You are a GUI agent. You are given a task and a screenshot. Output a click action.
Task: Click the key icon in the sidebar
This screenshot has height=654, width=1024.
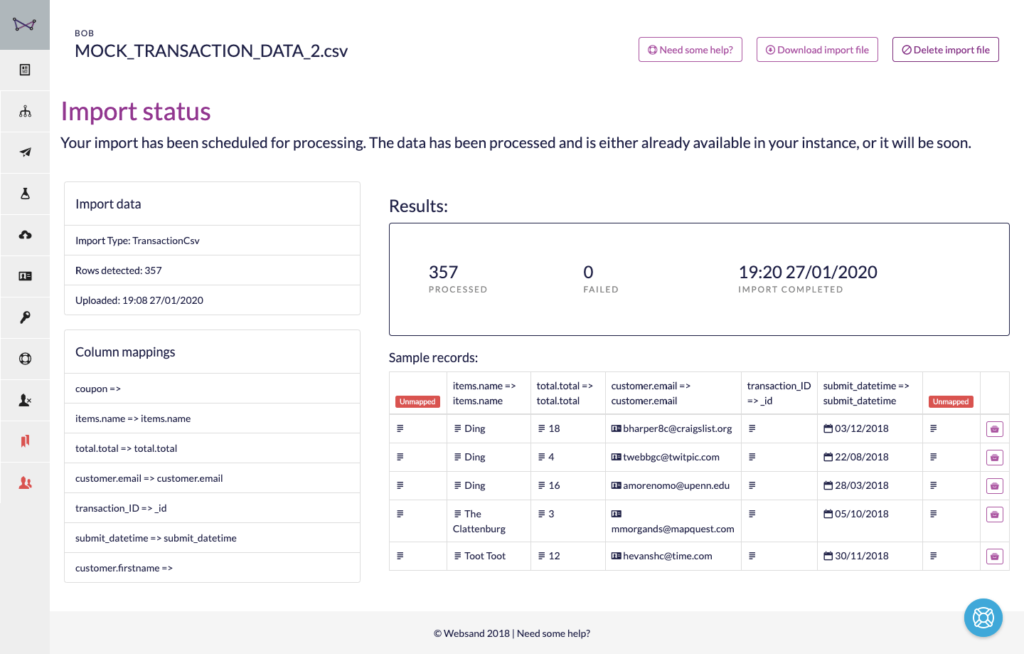[x=24, y=317]
